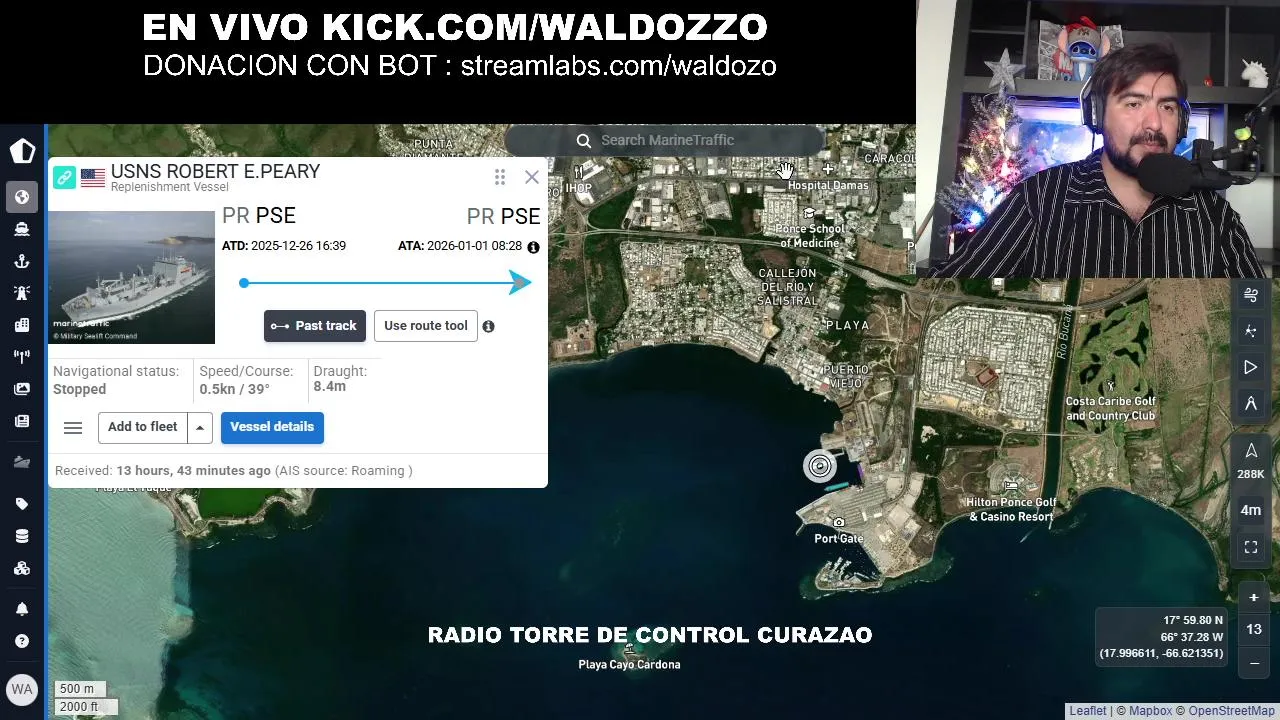Open the photos gallery icon
This screenshot has height=720, width=1280.
click(x=22, y=389)
